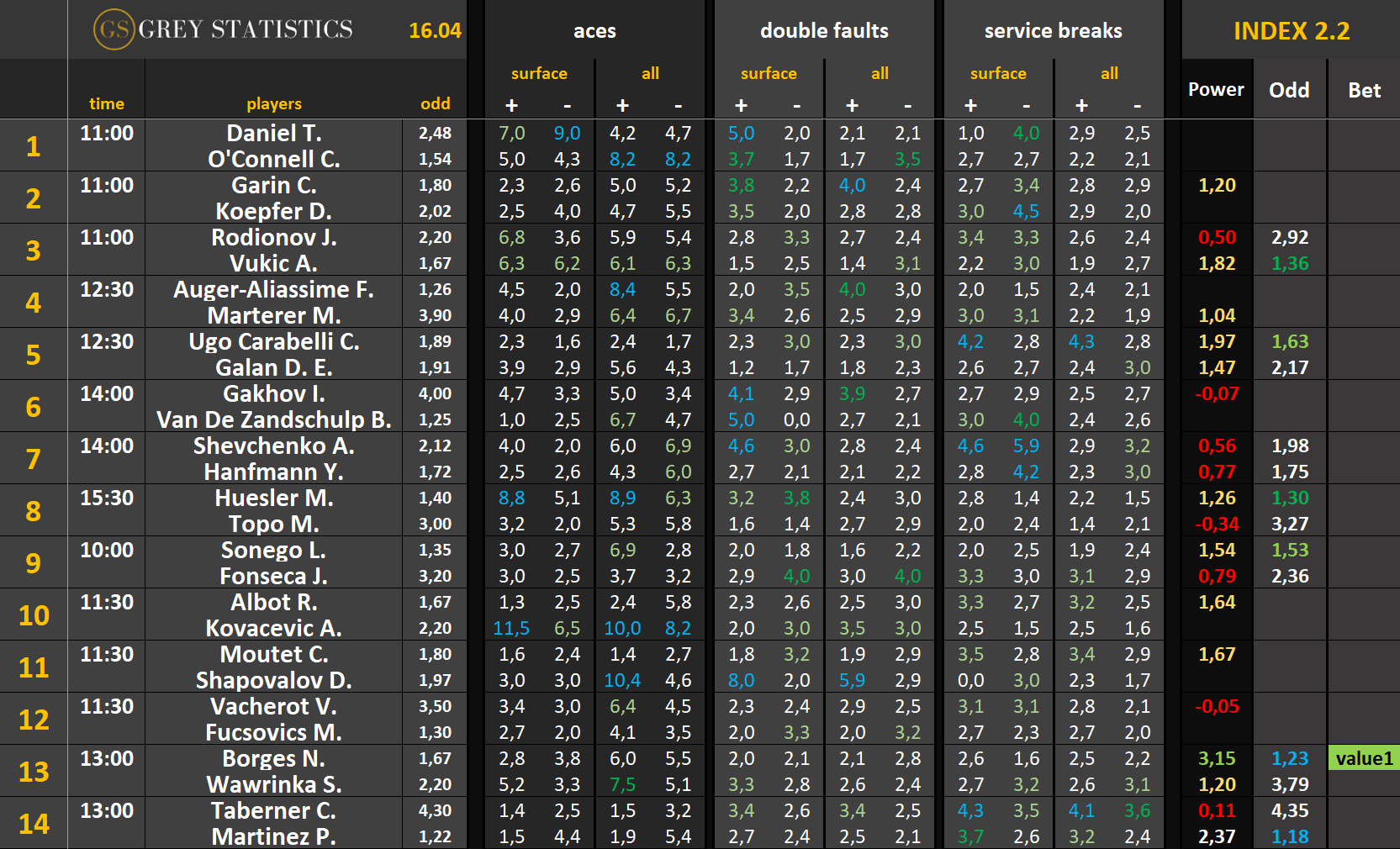Click odd 4,00 for Gakhov

pos(435,393)
